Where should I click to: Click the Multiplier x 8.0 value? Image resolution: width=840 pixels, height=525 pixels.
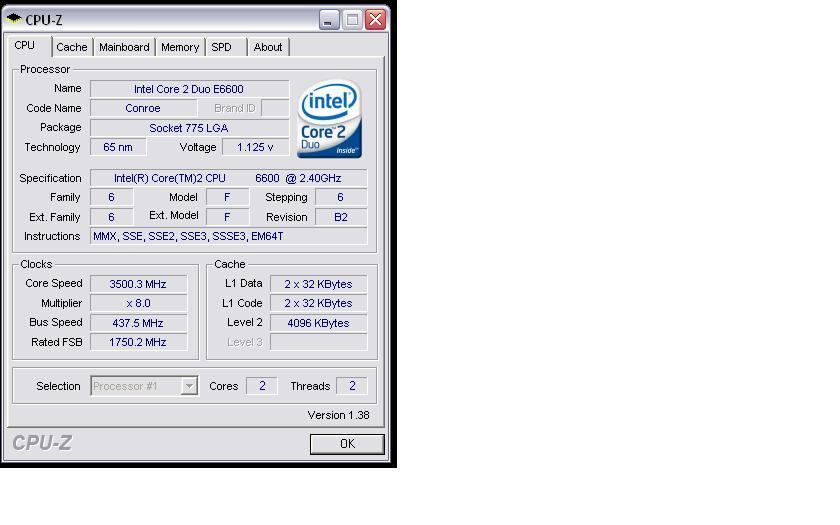click(x=138, y=303)
